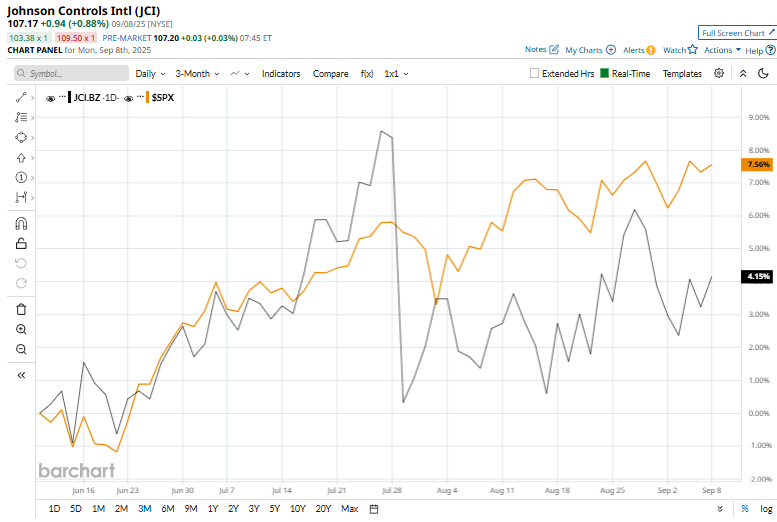Toggle the magnet snap mode
This screenshot has height=522, width=777.
(x=21, y=224)
